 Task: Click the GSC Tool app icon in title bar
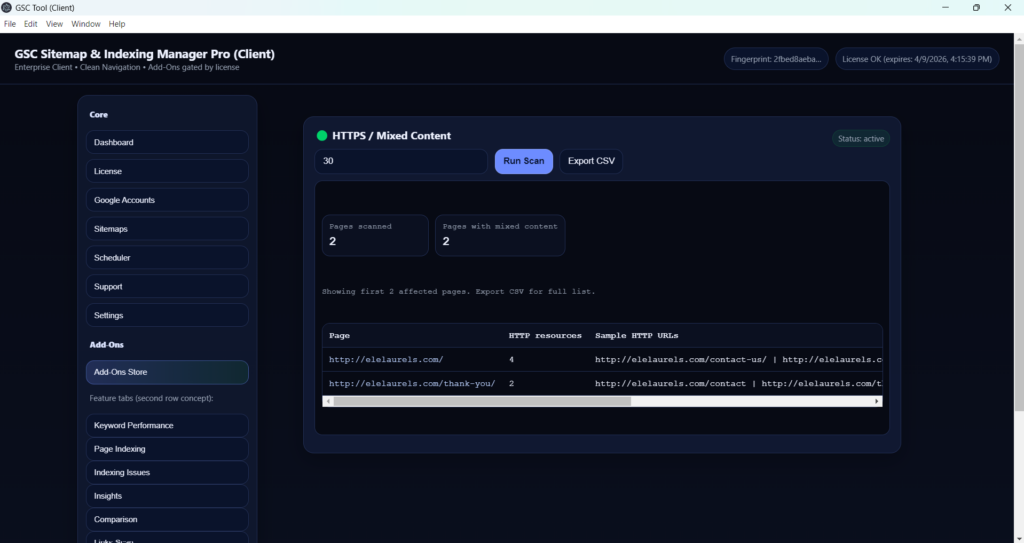point(7,7)
